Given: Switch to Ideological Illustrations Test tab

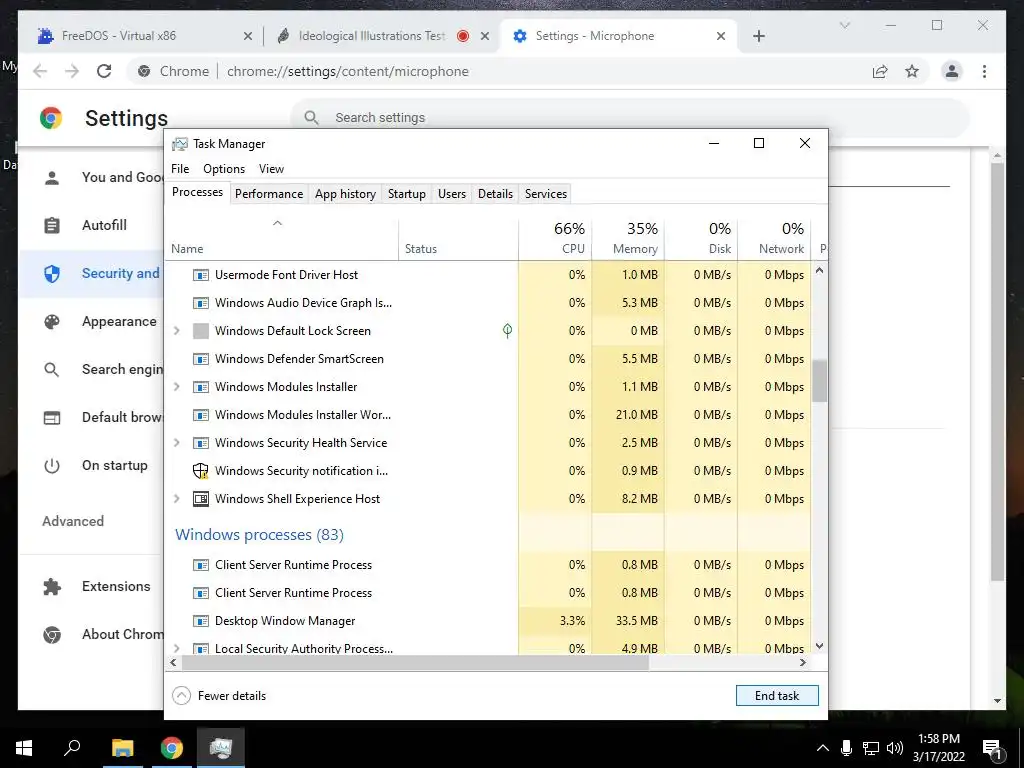Looking at the screenshot, I should coord(381,36).
